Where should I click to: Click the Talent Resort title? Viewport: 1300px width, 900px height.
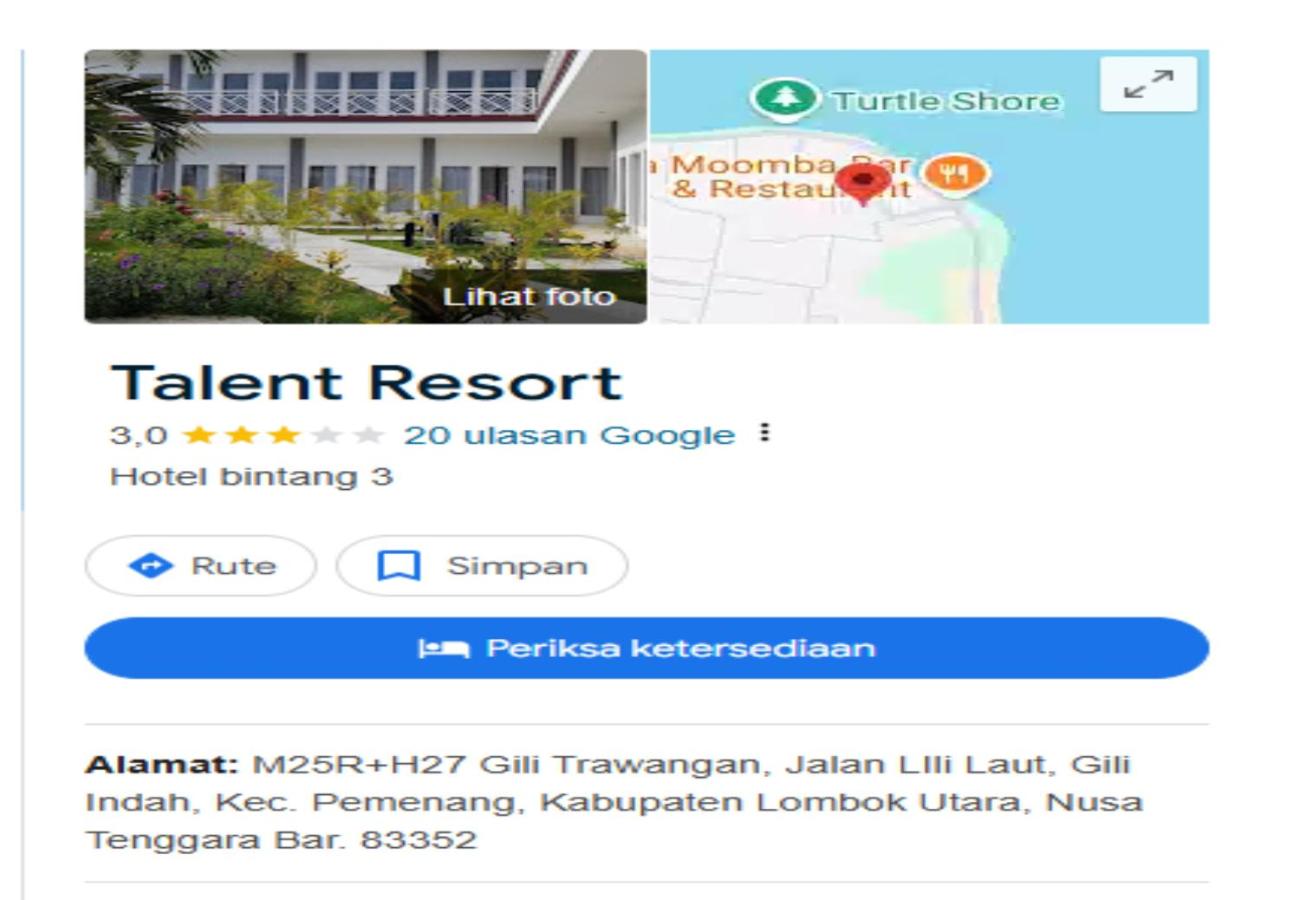pos(366,382)
